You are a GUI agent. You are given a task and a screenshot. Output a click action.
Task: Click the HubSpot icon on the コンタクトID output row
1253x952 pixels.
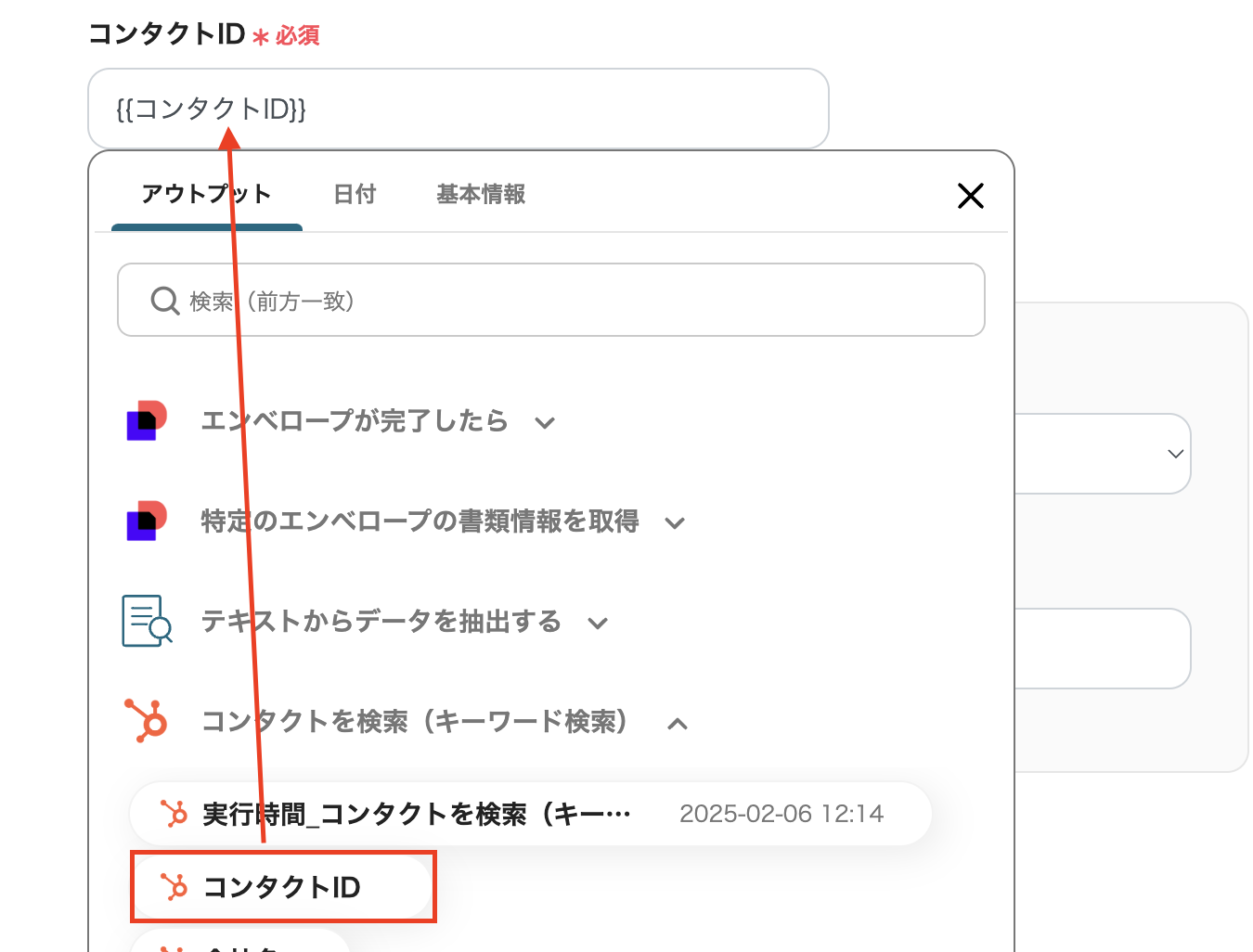[174, 887]
